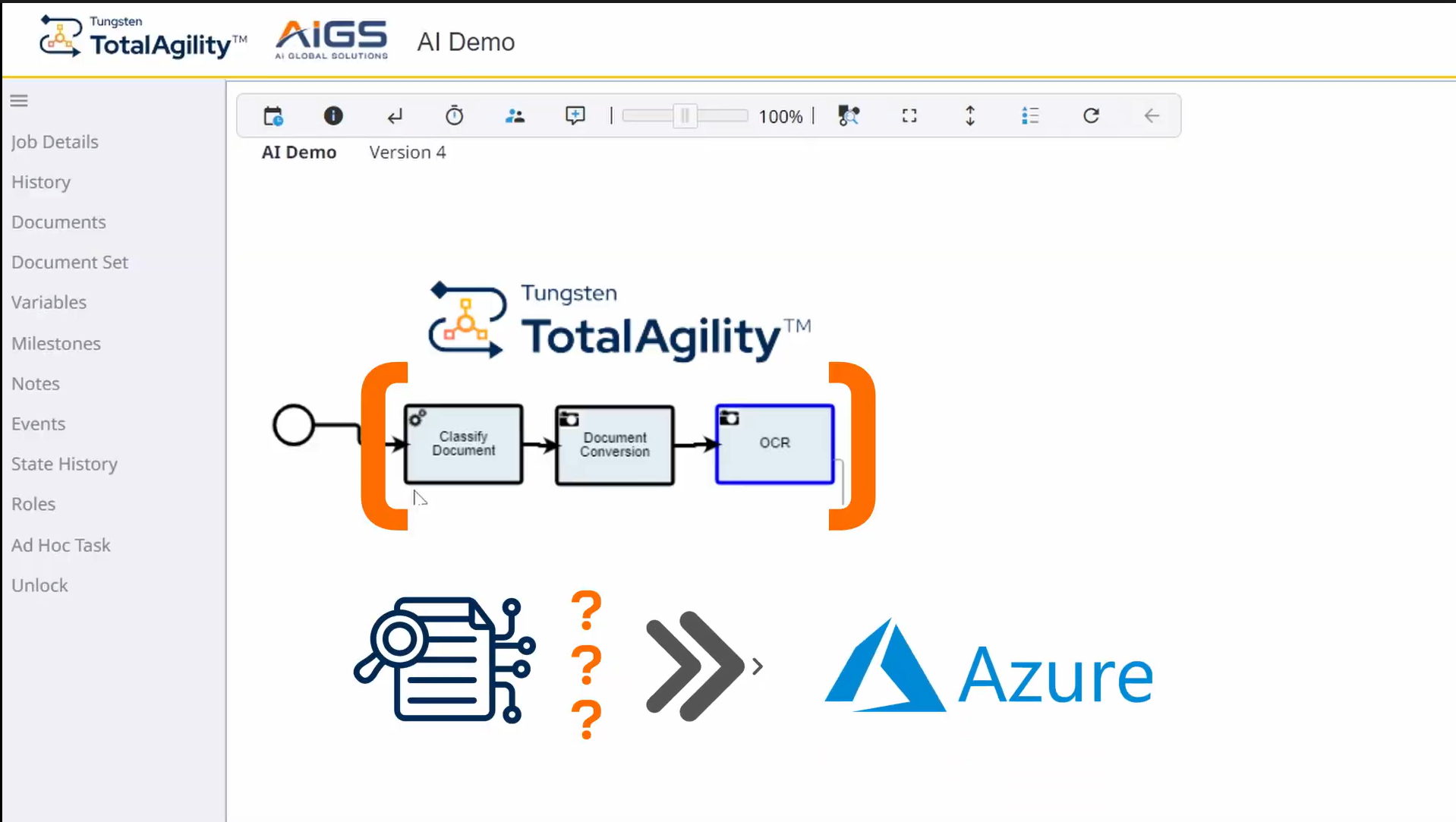Screen dimensions: 1456x822
Task: Open the list view icon
Action: [x=1030, y=116]
